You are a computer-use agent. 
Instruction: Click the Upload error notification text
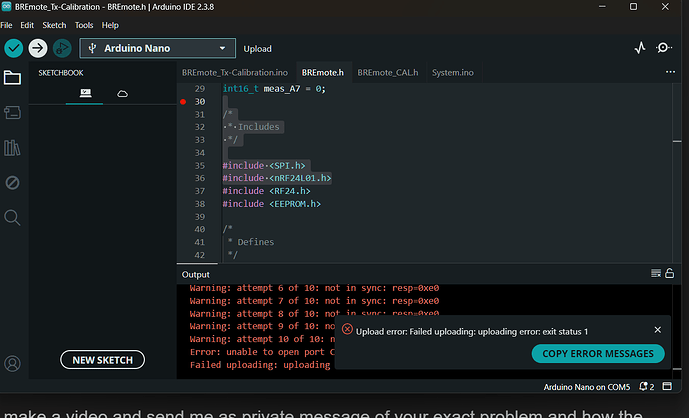[471, 331]
